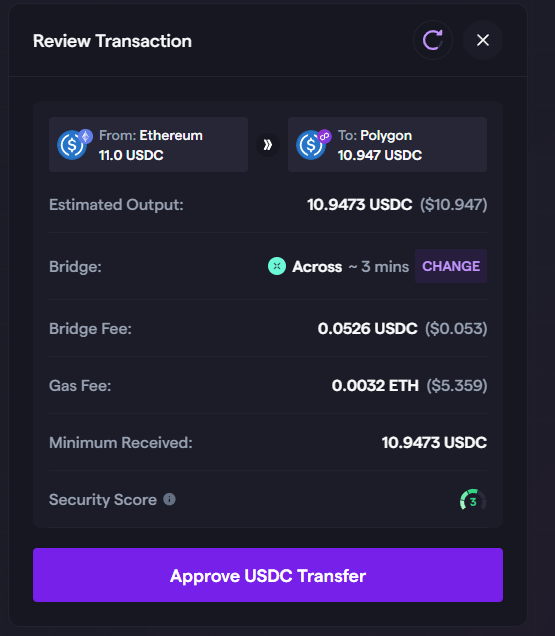This screenshot has height=636, width=555.
Task: Click the Polygon USDC token icon
Action: tap(313, 144)
